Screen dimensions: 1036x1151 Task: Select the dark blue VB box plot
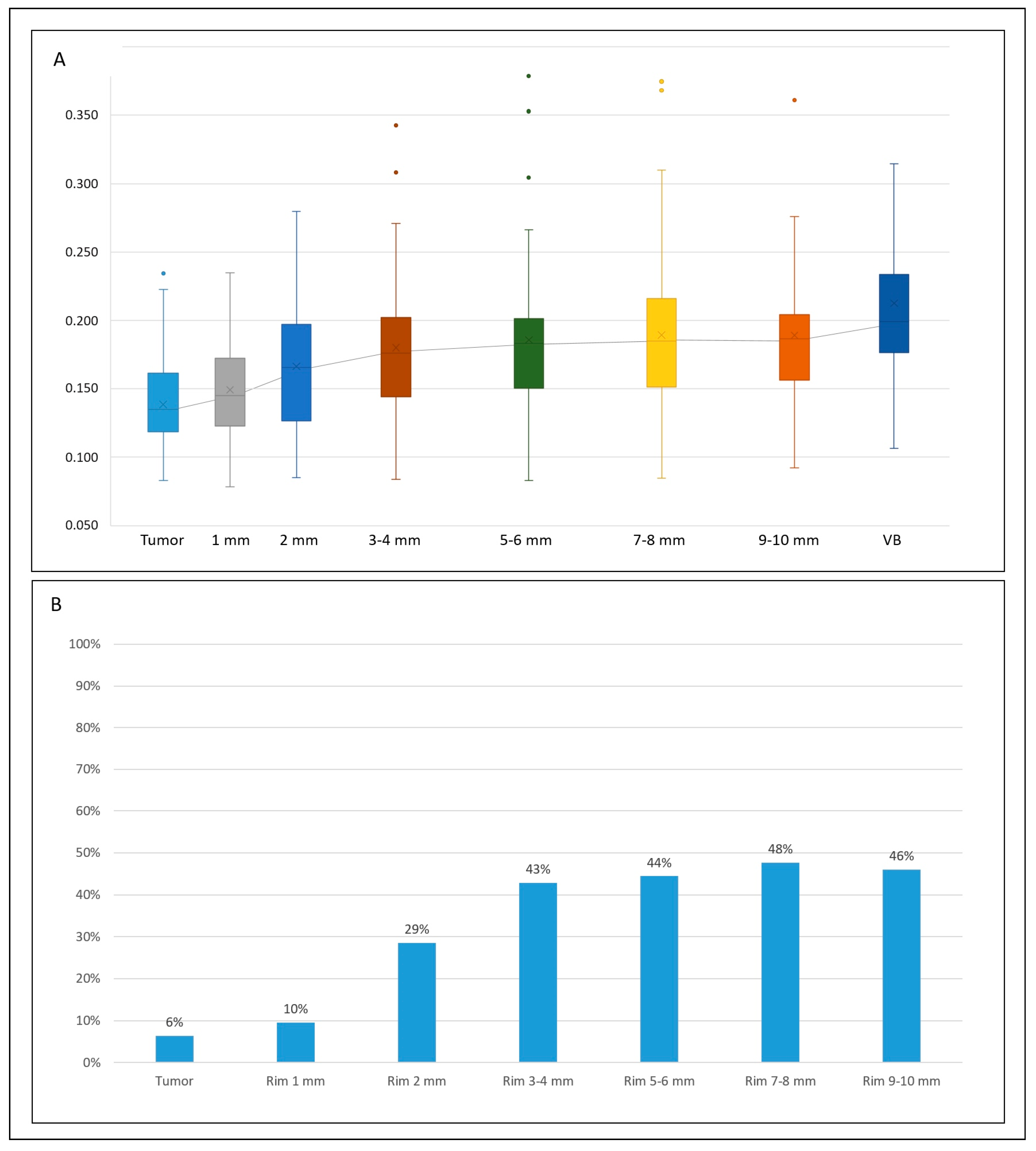tap(894, 314)
